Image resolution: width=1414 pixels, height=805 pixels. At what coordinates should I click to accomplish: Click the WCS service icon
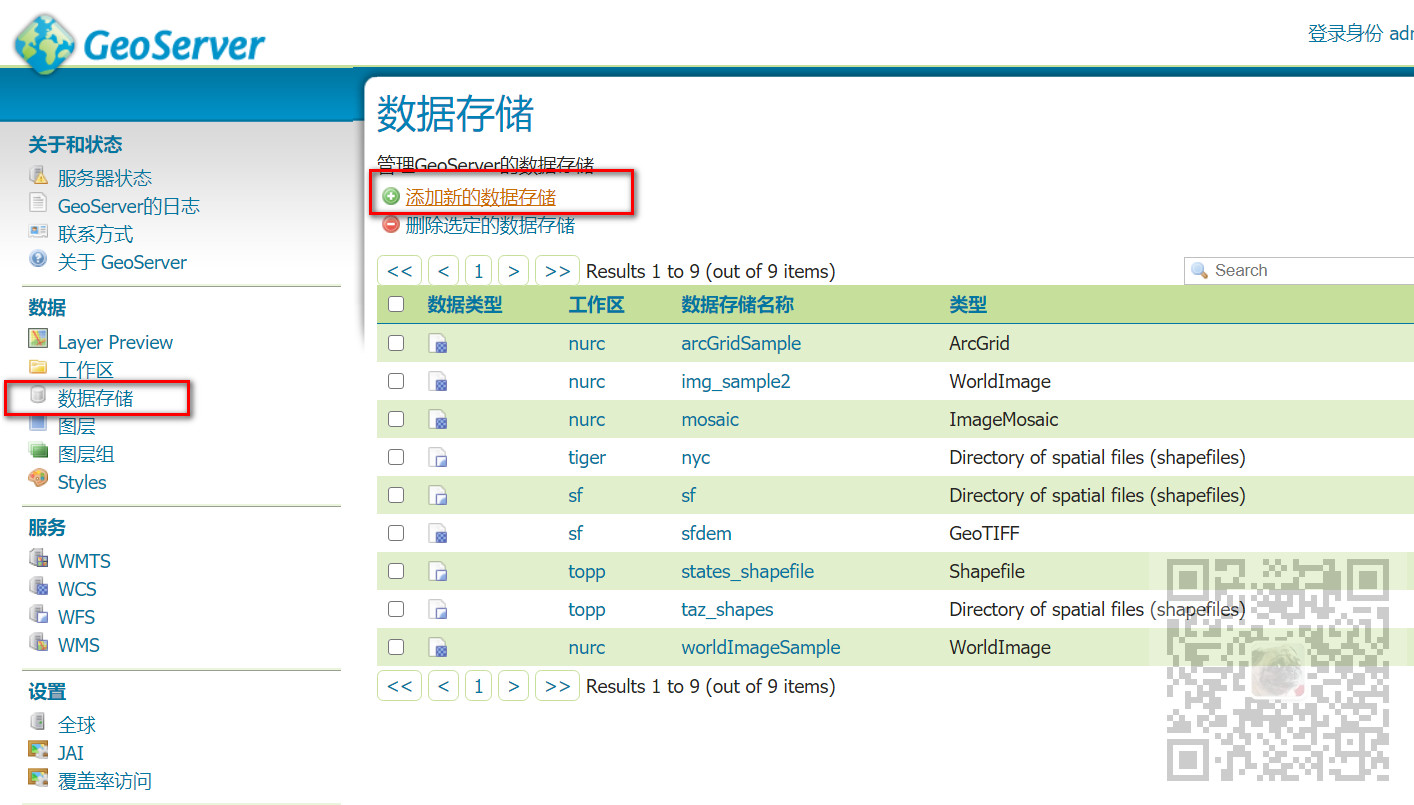[38, 587]
